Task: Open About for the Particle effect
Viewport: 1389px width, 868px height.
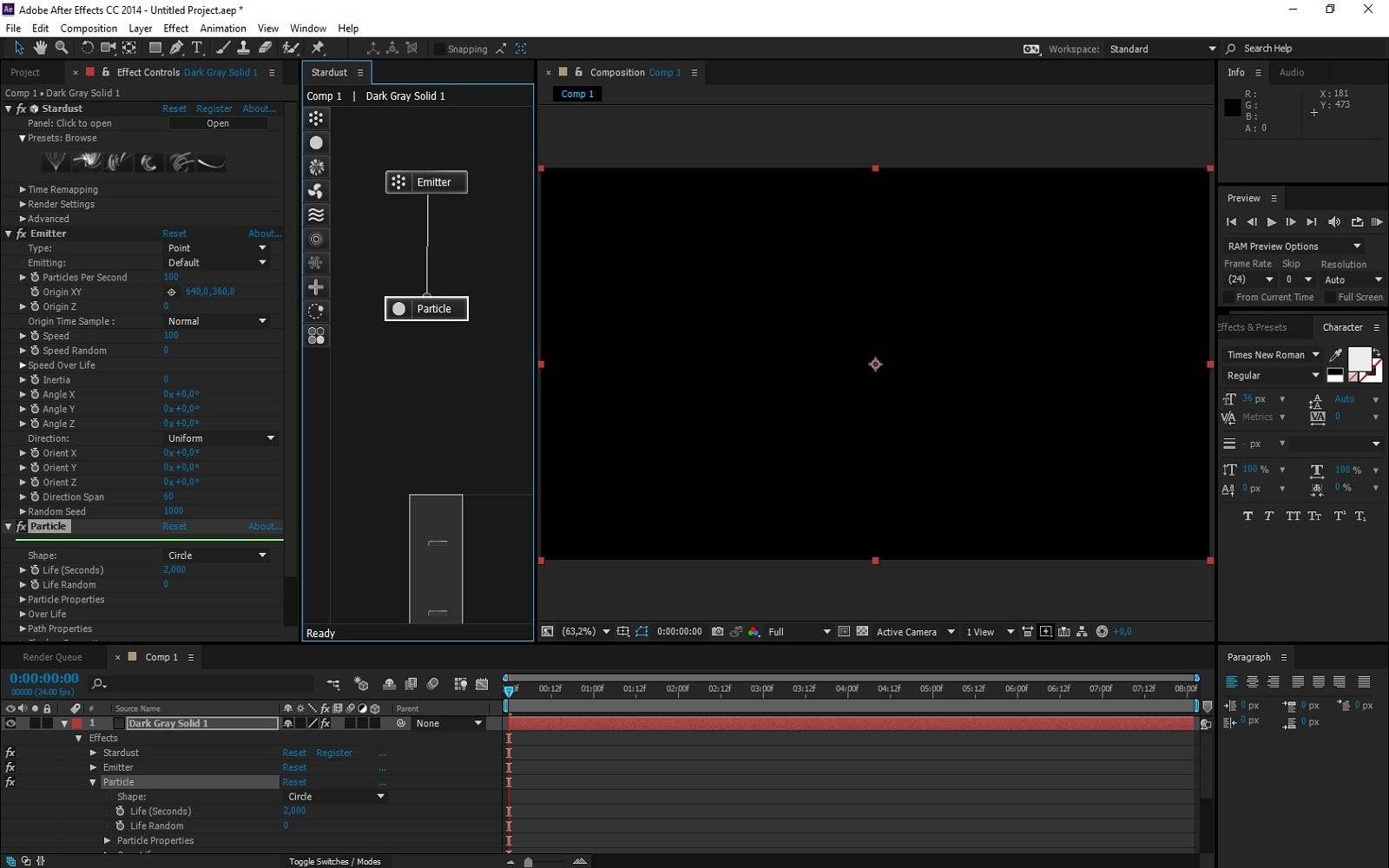Action: point(265,527)
